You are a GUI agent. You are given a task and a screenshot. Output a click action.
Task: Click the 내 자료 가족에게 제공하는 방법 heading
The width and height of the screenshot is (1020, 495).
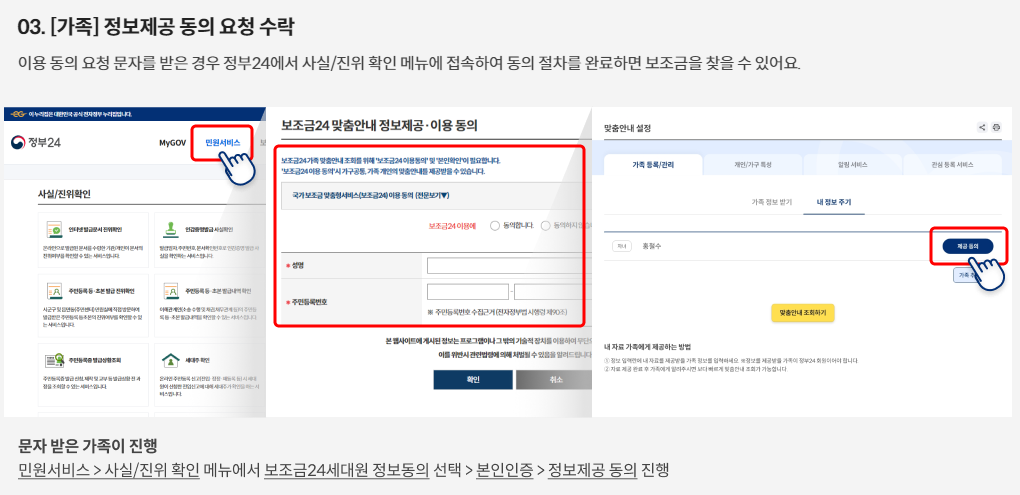647,347
